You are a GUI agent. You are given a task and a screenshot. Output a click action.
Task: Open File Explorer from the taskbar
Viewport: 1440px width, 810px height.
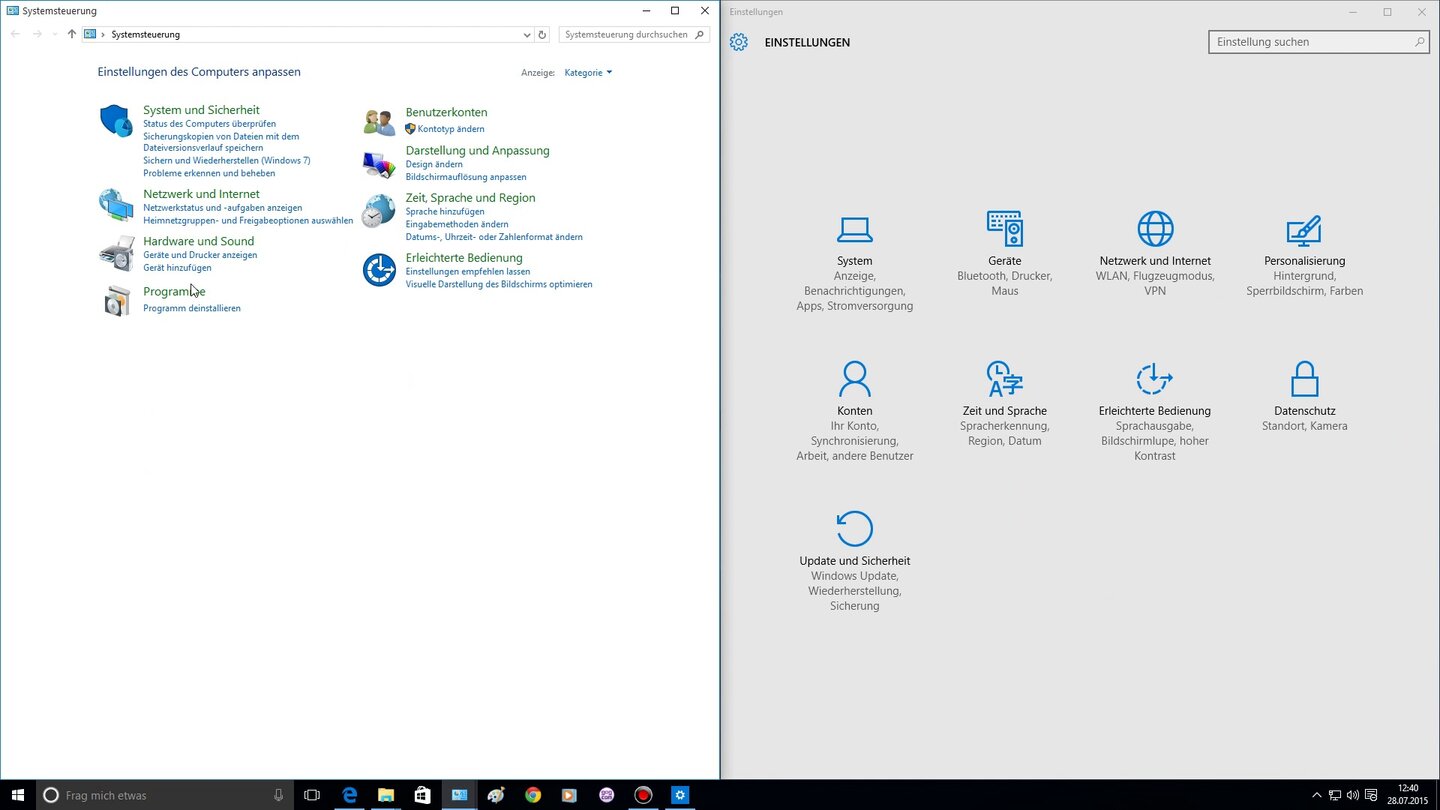pos(386,795)
